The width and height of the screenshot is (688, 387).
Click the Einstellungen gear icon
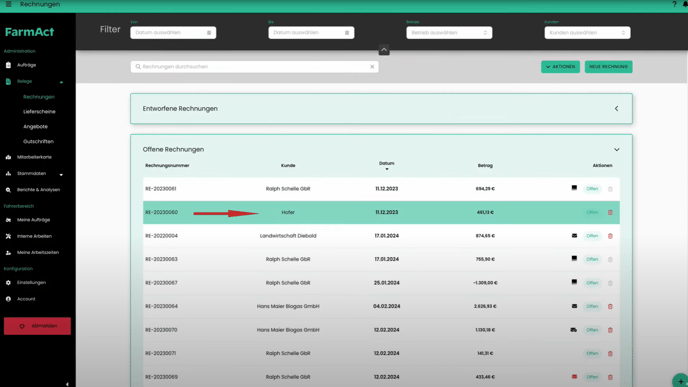8,283
